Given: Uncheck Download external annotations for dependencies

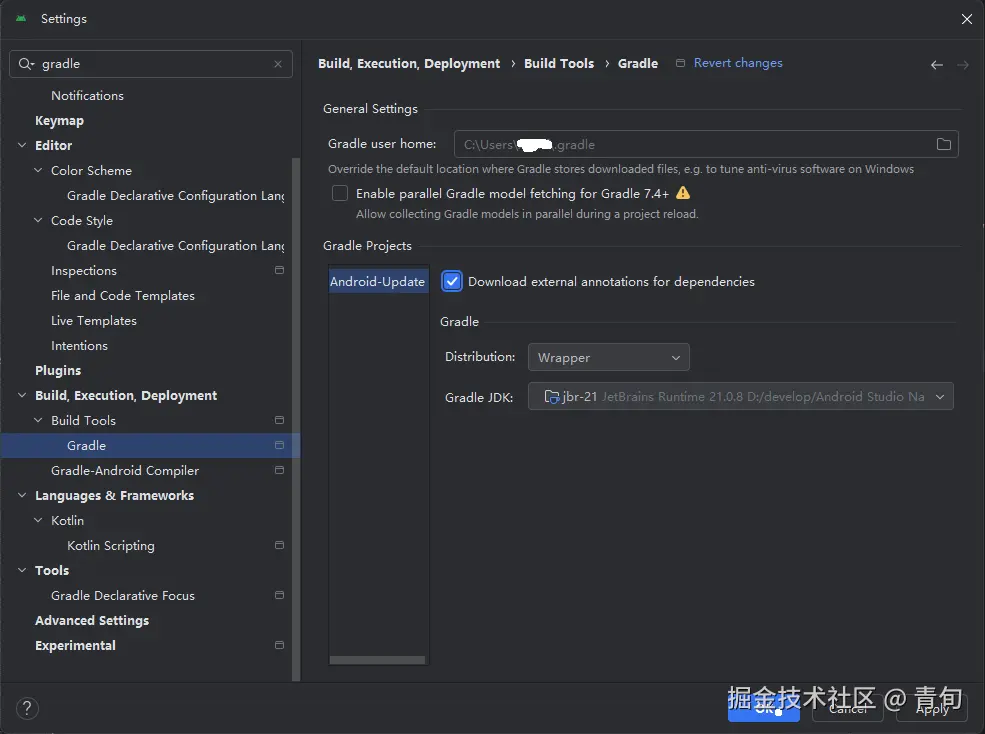Looking at the screenshot, I should [x=452, y=281].
